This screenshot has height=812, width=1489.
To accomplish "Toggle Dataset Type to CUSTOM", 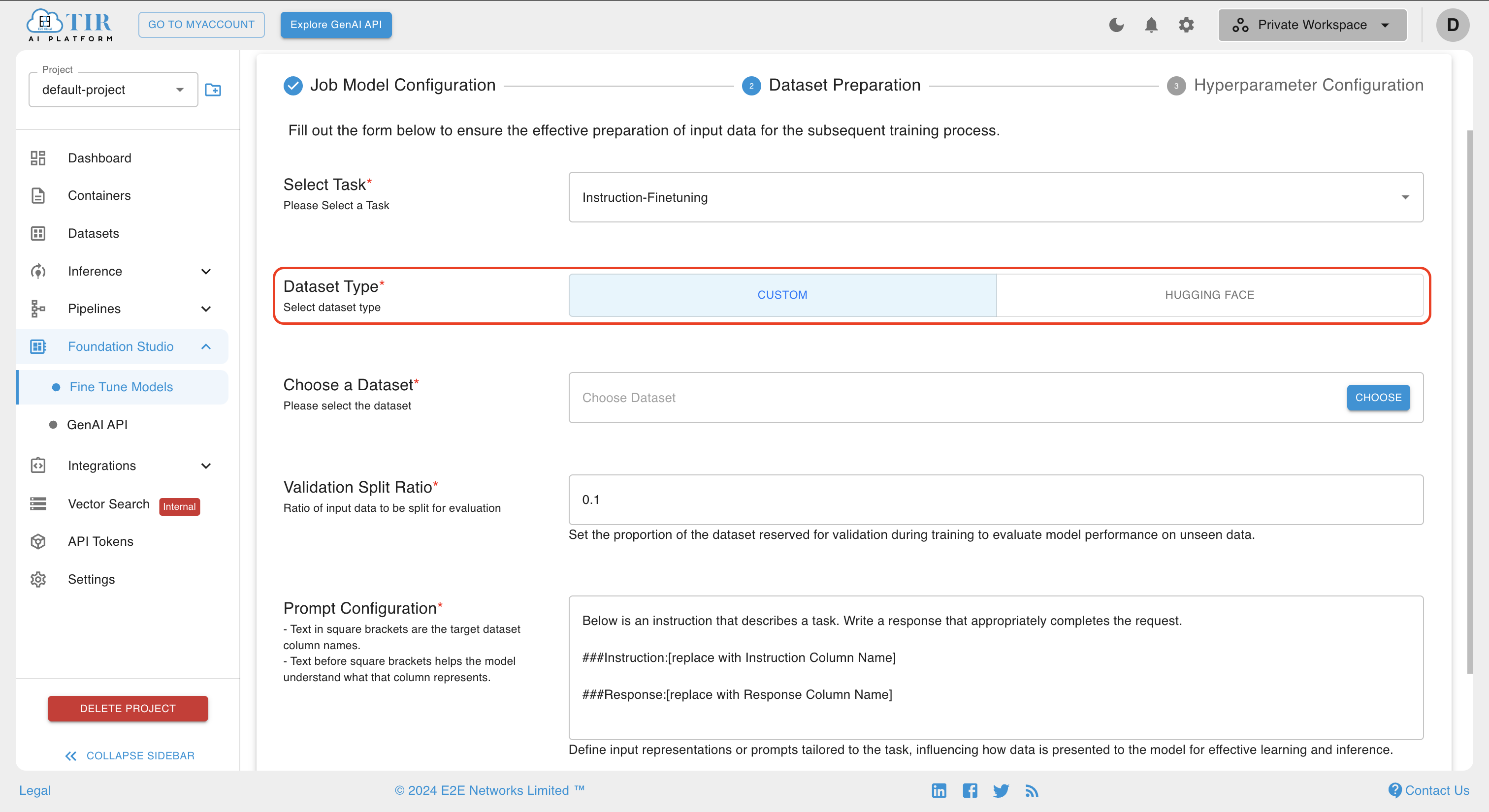I will click(x=782, y=295).
